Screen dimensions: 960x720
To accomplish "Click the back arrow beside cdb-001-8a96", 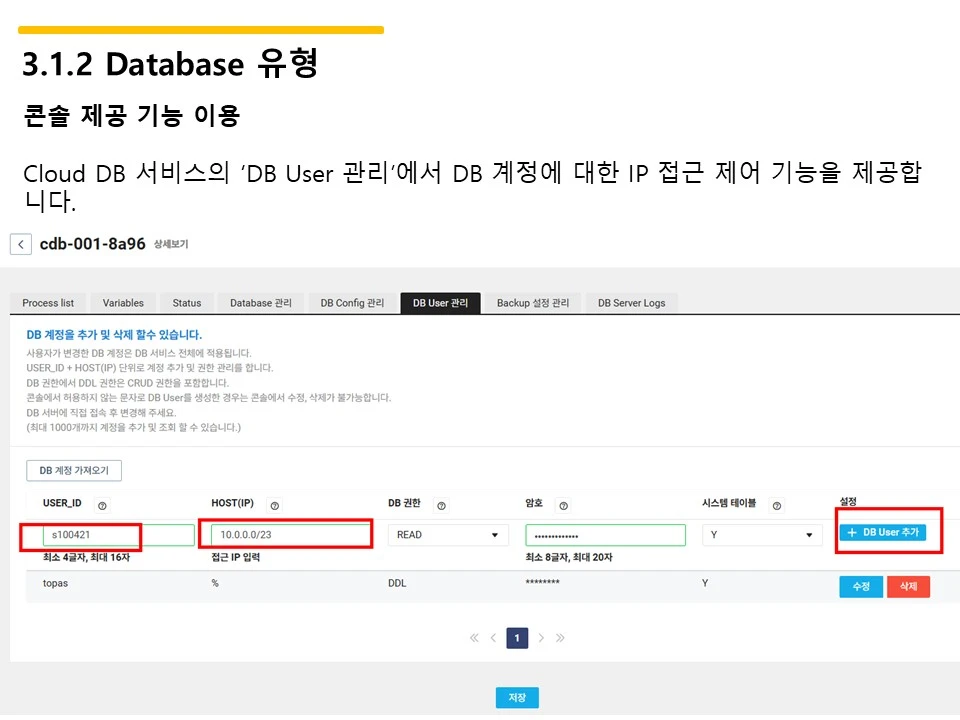I will tap(21, 243).
